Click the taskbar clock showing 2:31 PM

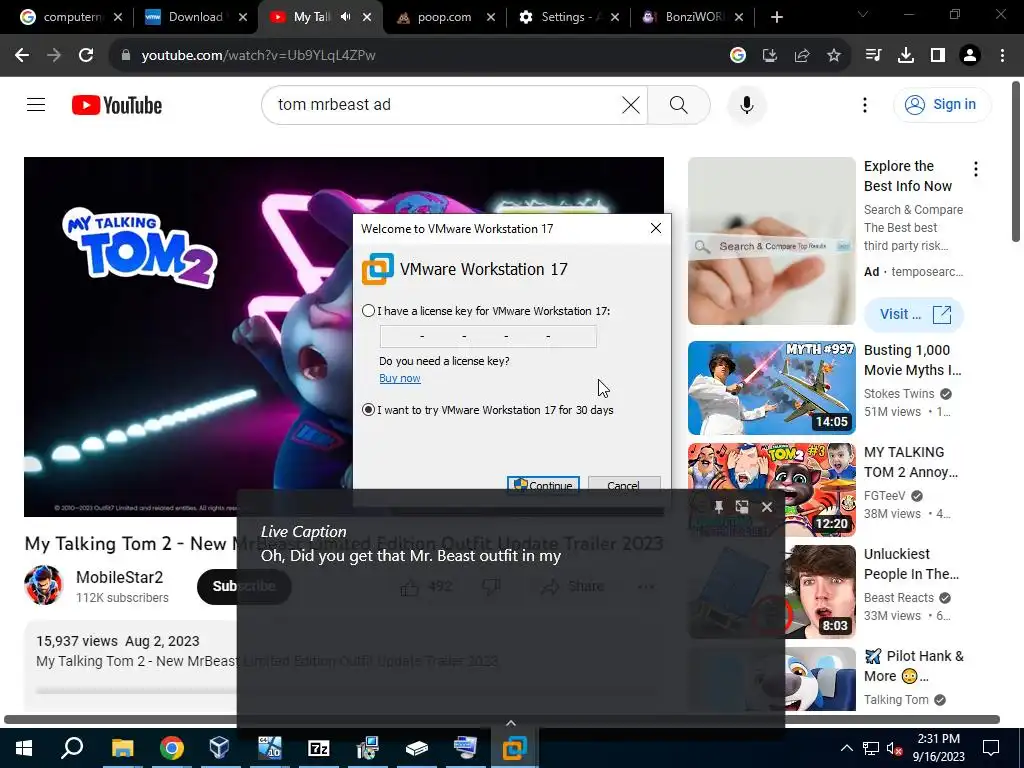coord(938,748)
